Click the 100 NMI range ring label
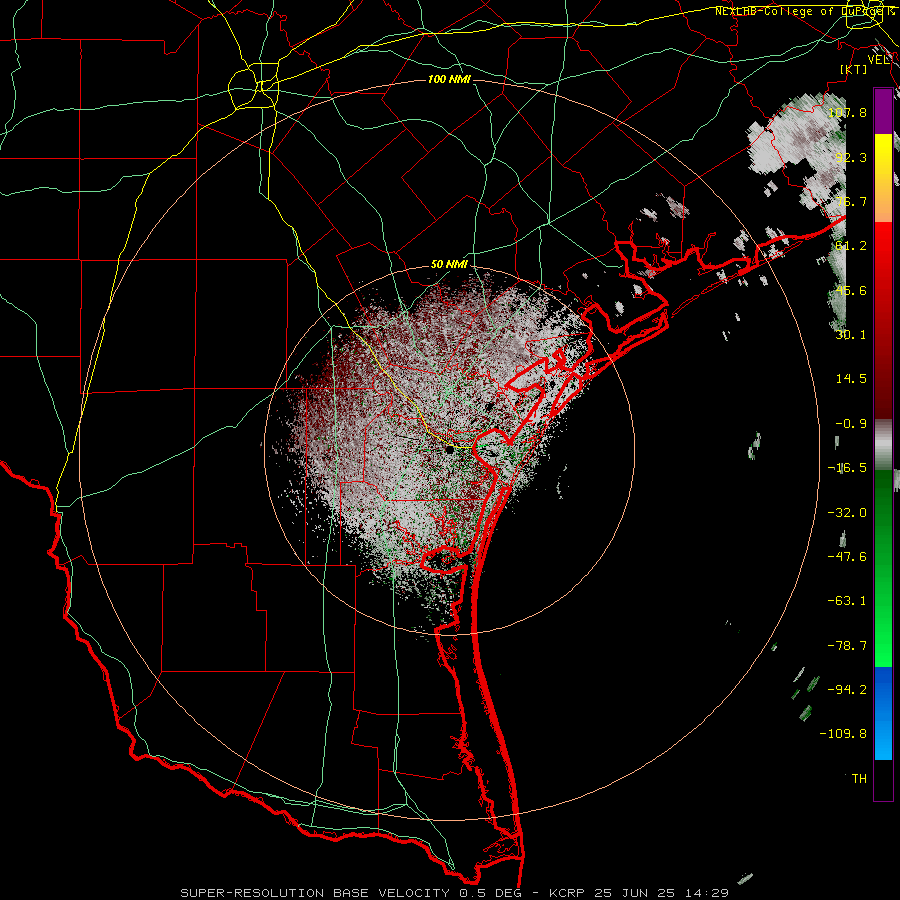Image resolution: width=900 pixels, height=900 pixels. coord(449,79)
